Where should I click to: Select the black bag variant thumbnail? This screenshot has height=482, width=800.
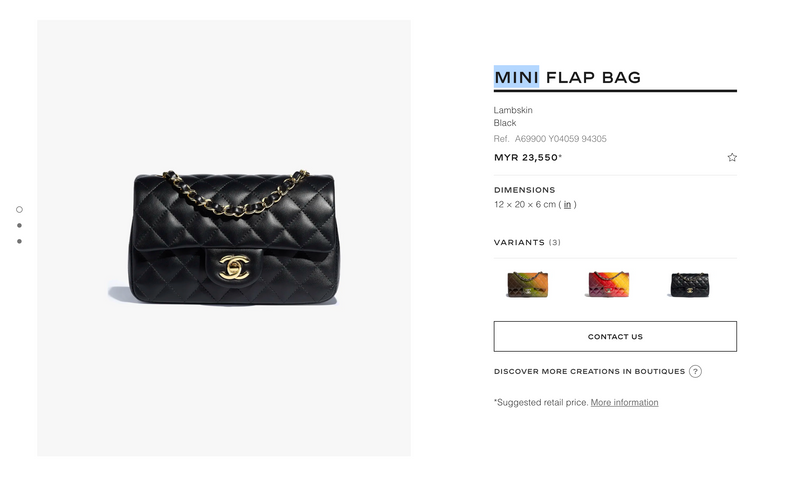[x=690, y=284]
